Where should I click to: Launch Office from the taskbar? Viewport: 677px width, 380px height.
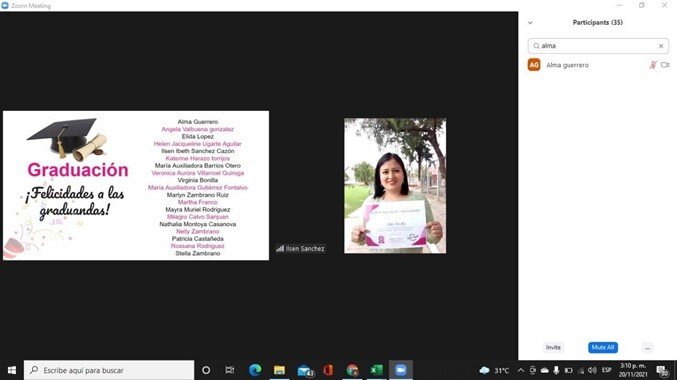point(328,370)
